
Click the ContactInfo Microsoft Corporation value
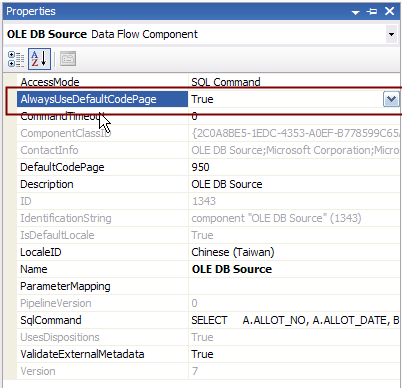pos(294,150)
